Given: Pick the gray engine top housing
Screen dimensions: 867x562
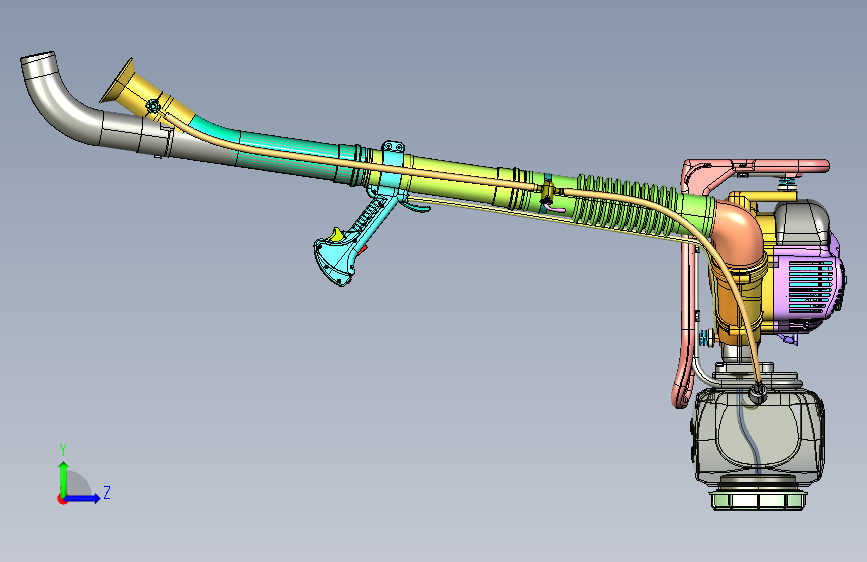Looking at the screenshot, I should point(800,221).
